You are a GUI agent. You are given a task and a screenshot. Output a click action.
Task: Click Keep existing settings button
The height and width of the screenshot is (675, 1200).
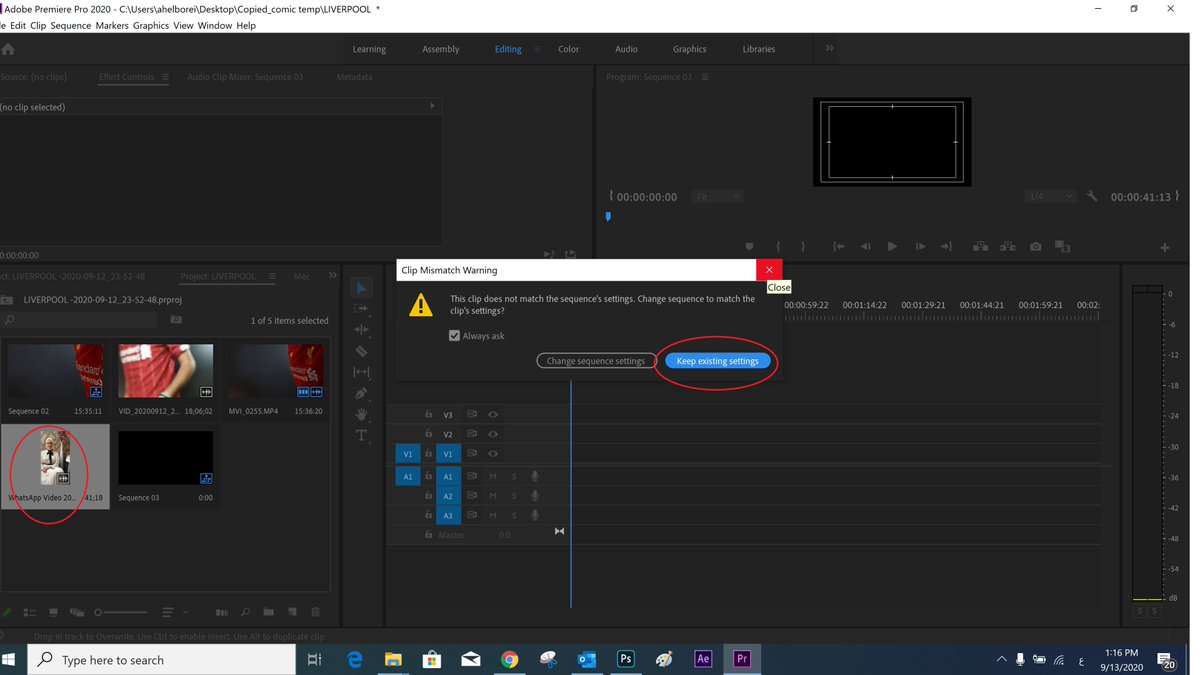[718, 361]
